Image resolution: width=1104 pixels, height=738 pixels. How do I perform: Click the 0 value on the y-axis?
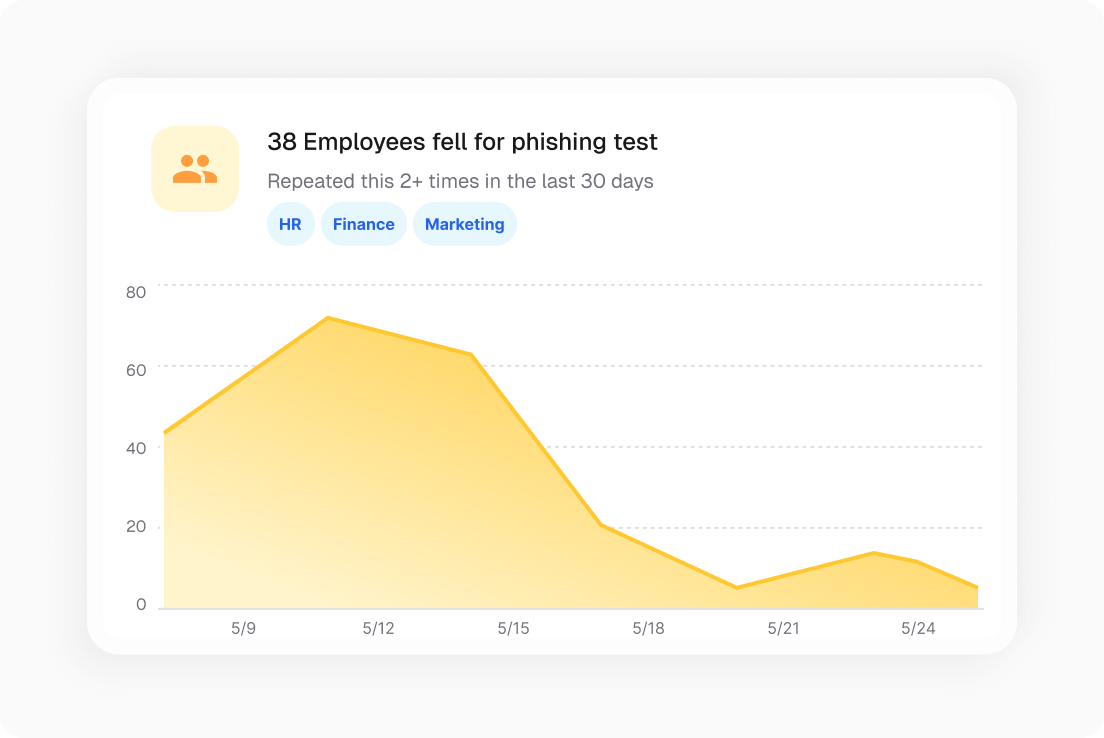tap(142, 605)
